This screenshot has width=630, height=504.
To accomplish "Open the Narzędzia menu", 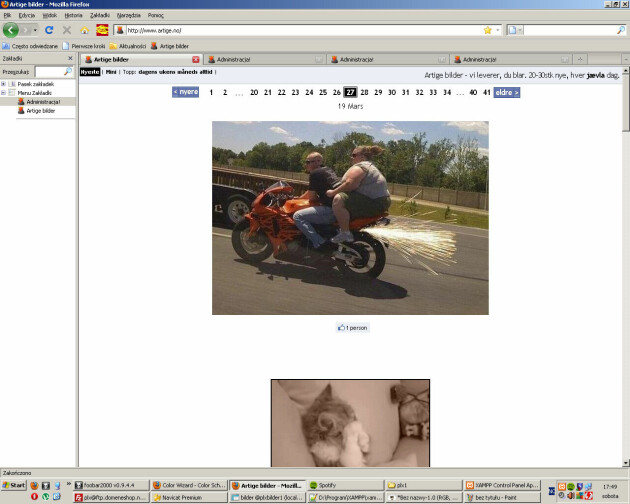I will click(x=129, y=15).
